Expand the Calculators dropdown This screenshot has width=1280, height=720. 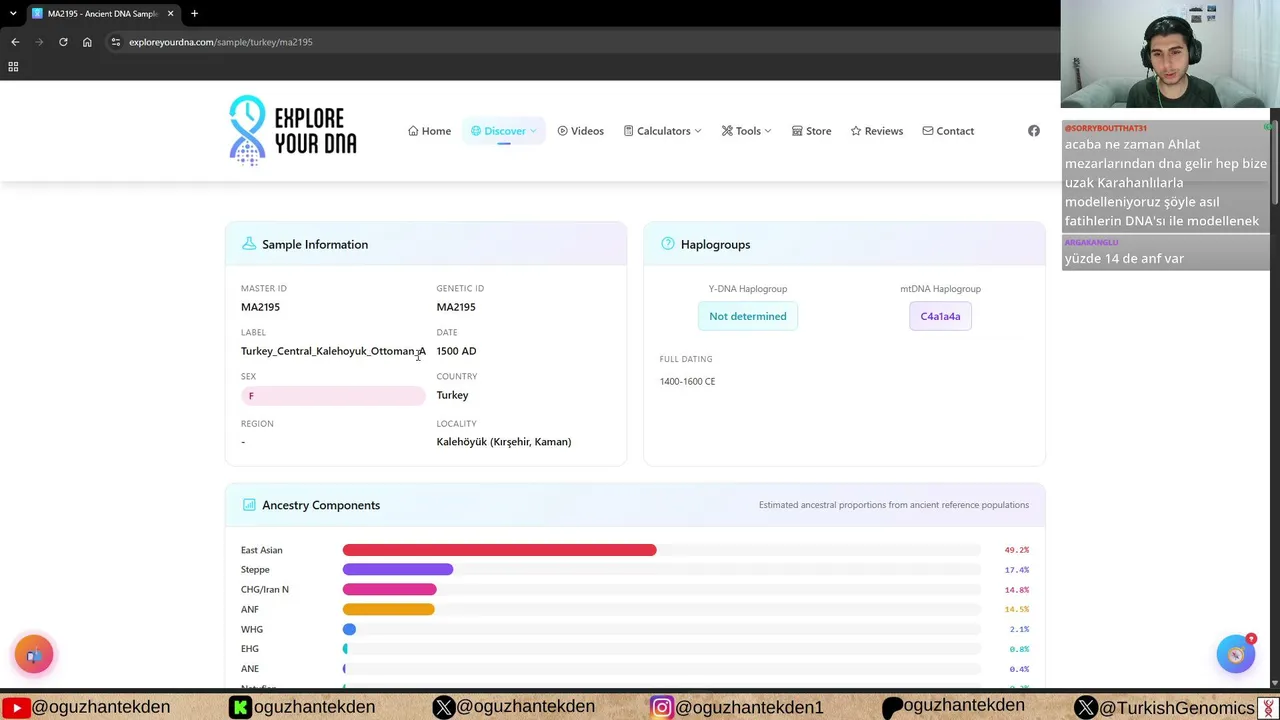click(x=662, y=131)
